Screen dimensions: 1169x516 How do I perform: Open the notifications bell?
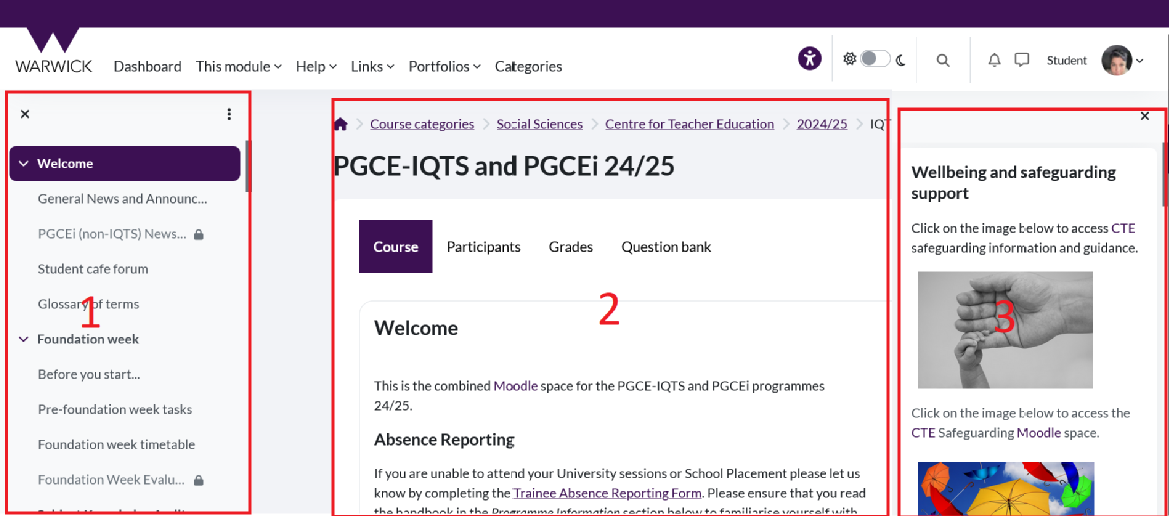point(994,60)
